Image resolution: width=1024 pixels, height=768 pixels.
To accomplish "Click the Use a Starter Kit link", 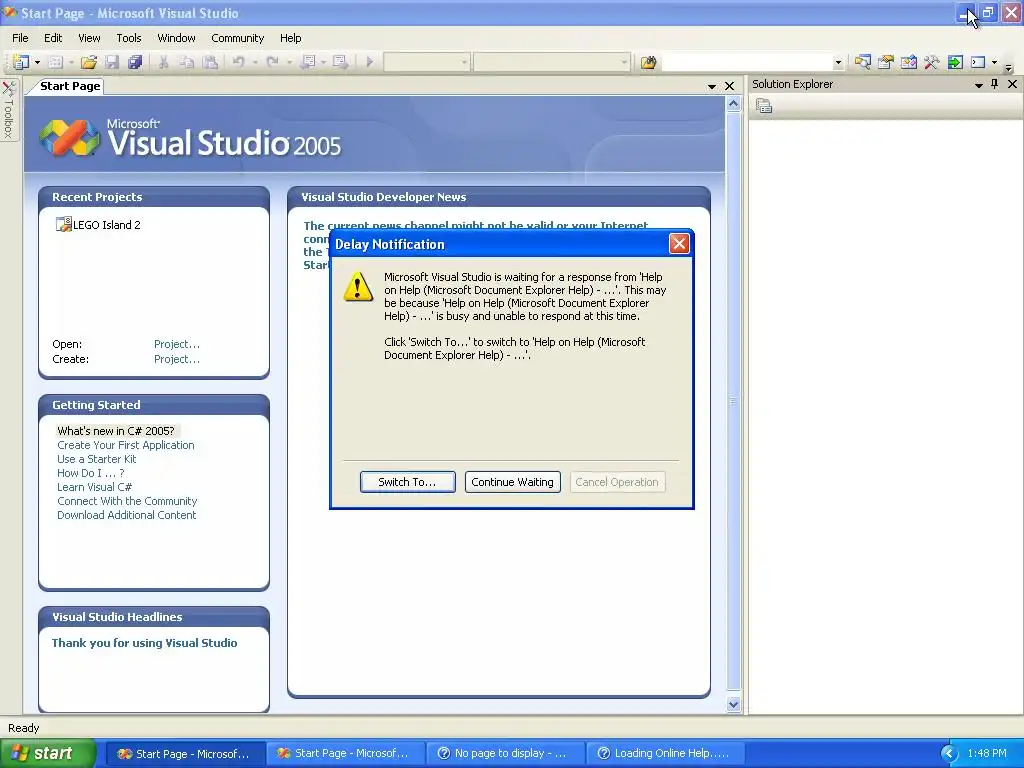I will (x=97, y=459).
